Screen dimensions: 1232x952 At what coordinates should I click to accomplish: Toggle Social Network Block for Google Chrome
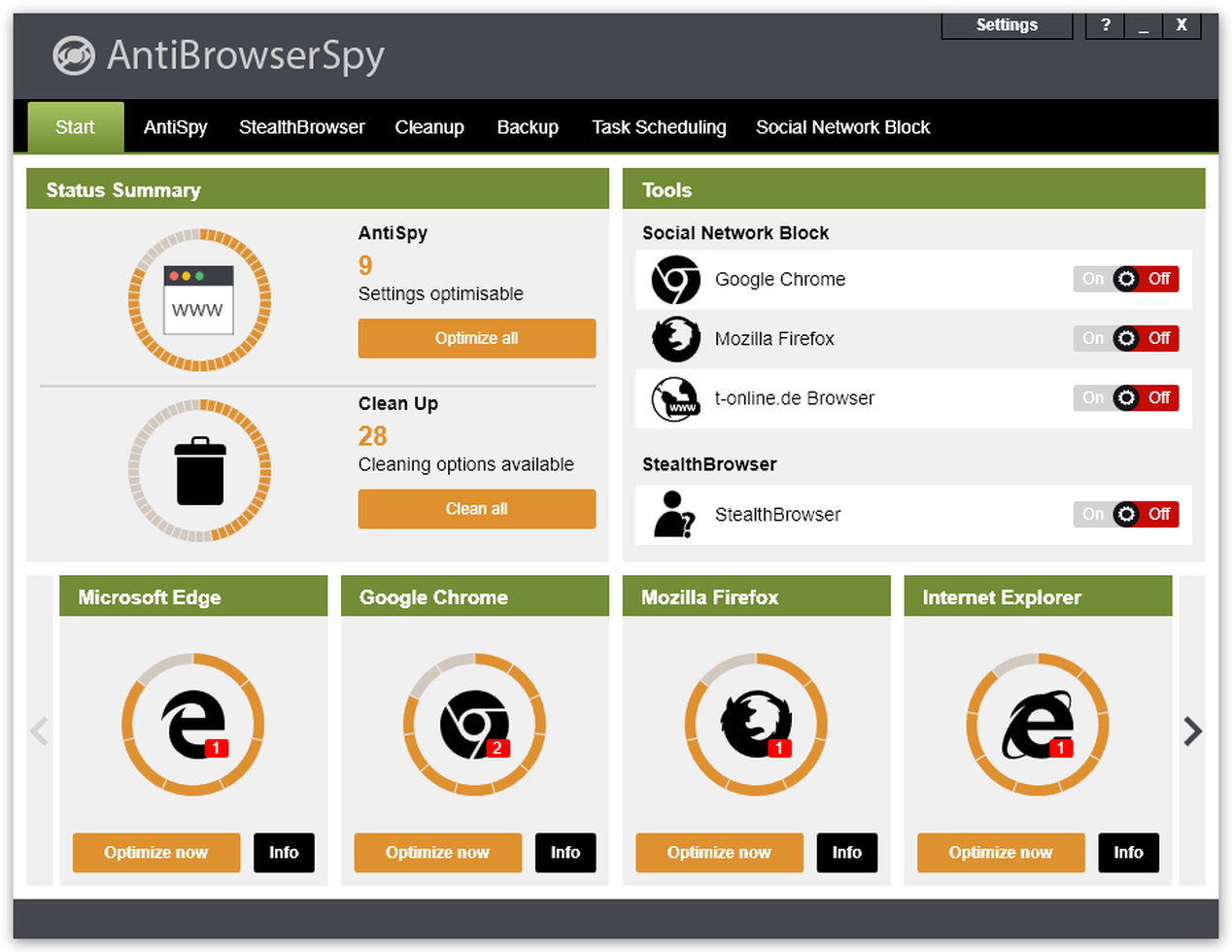pos(1125,280)
